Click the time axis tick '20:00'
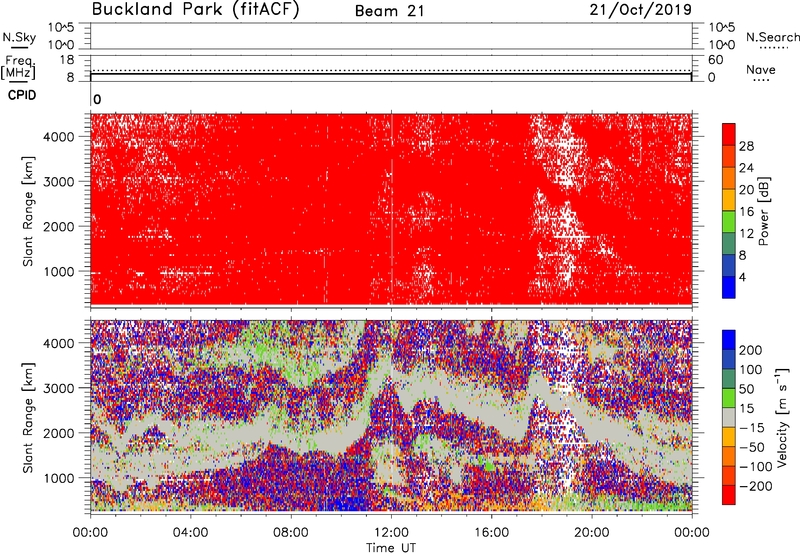Viewport: 800px width, 554px height. tap(592, 533)
